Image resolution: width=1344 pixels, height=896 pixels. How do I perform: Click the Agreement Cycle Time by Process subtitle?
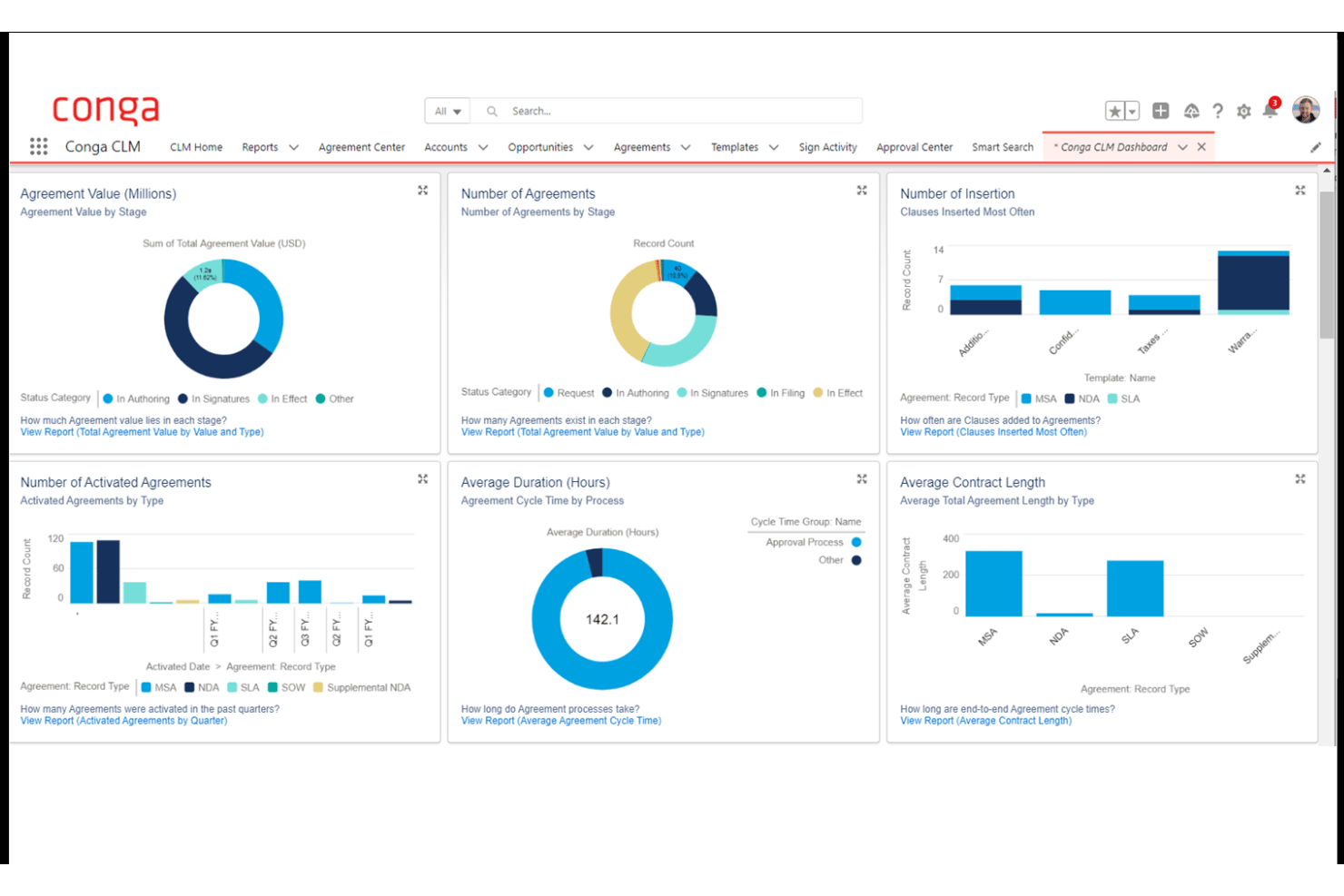tap(542, 500)
